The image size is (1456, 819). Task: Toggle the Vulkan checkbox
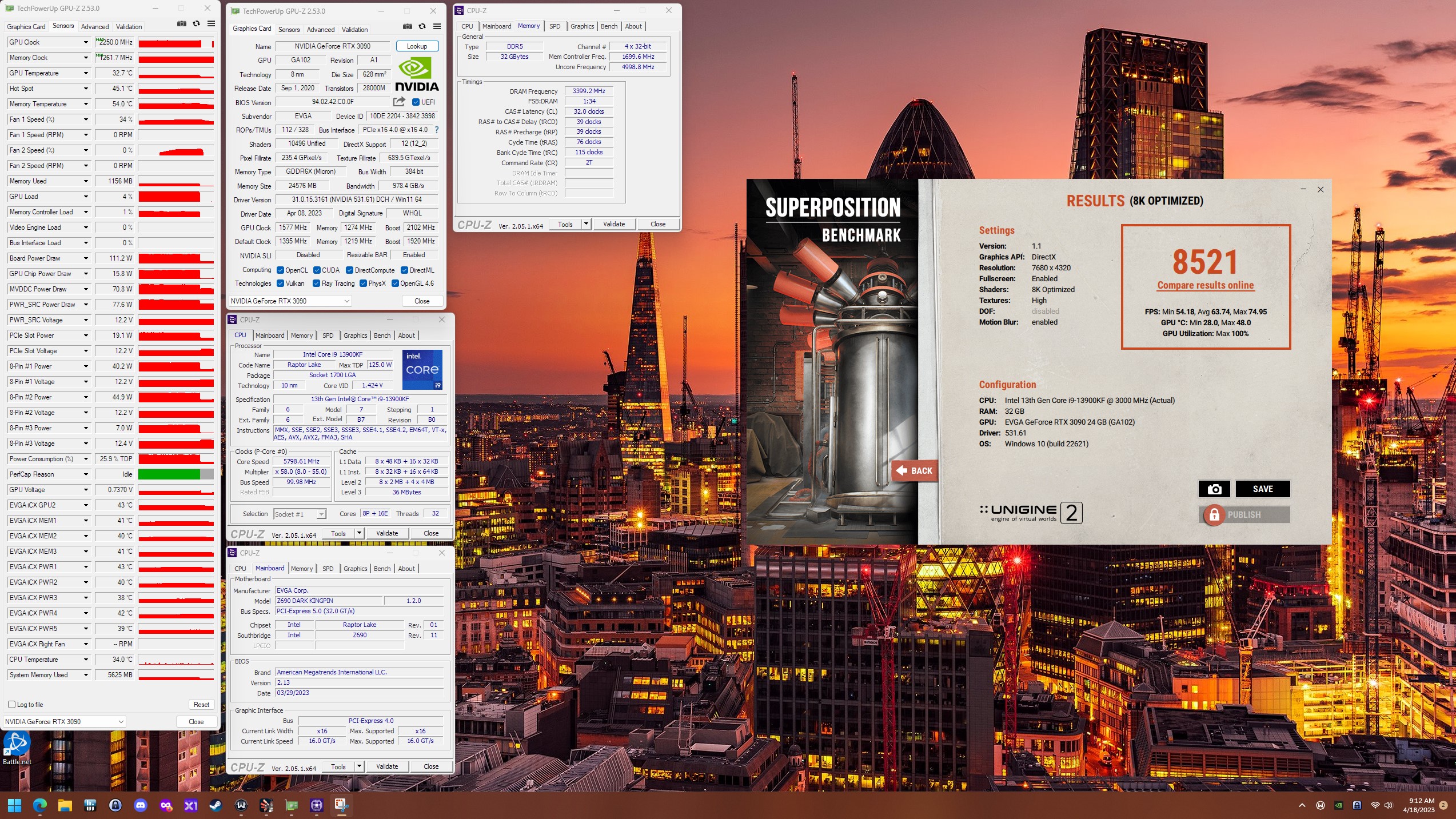coord(280,283)
